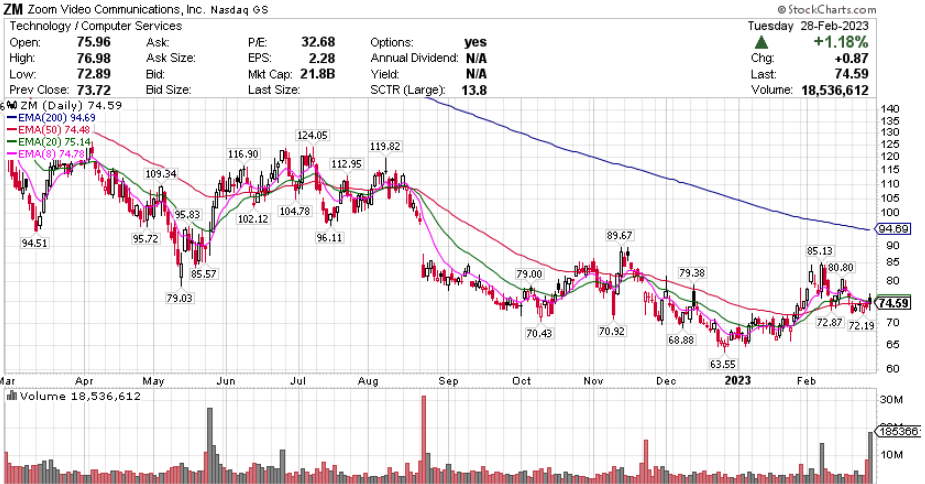Click the Nasdaq GS exchange label
Screen dimensions: 925x484
240,10
